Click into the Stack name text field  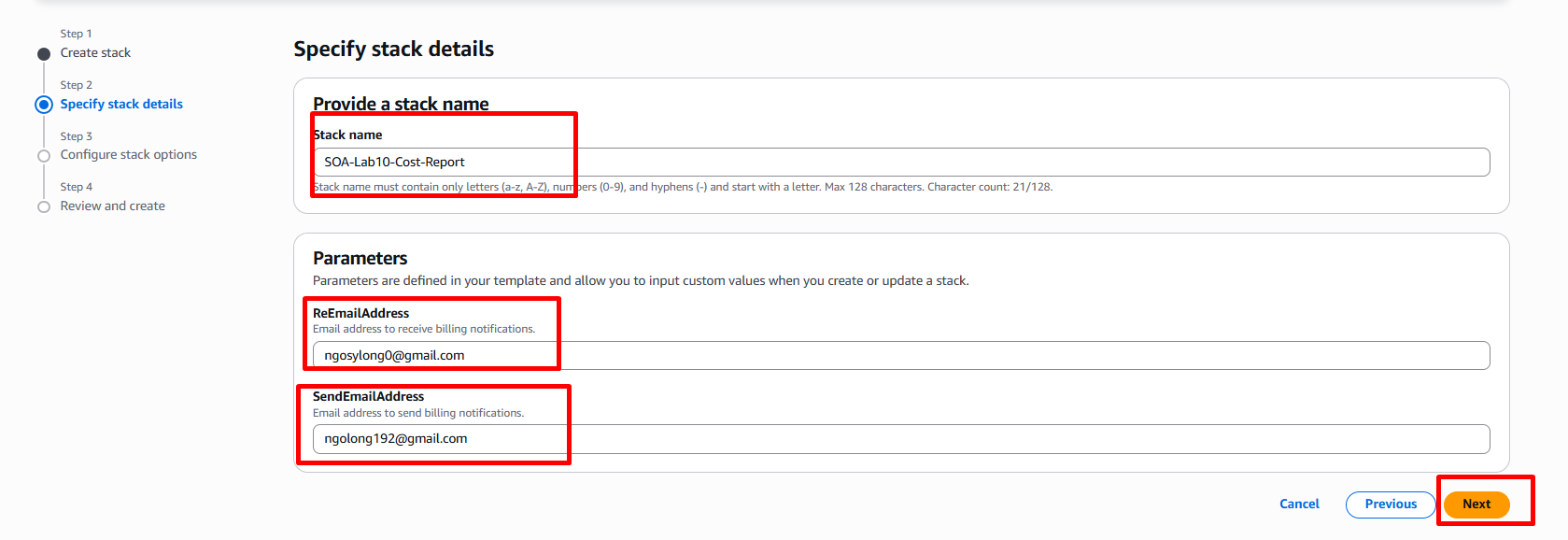pos(900,162)
